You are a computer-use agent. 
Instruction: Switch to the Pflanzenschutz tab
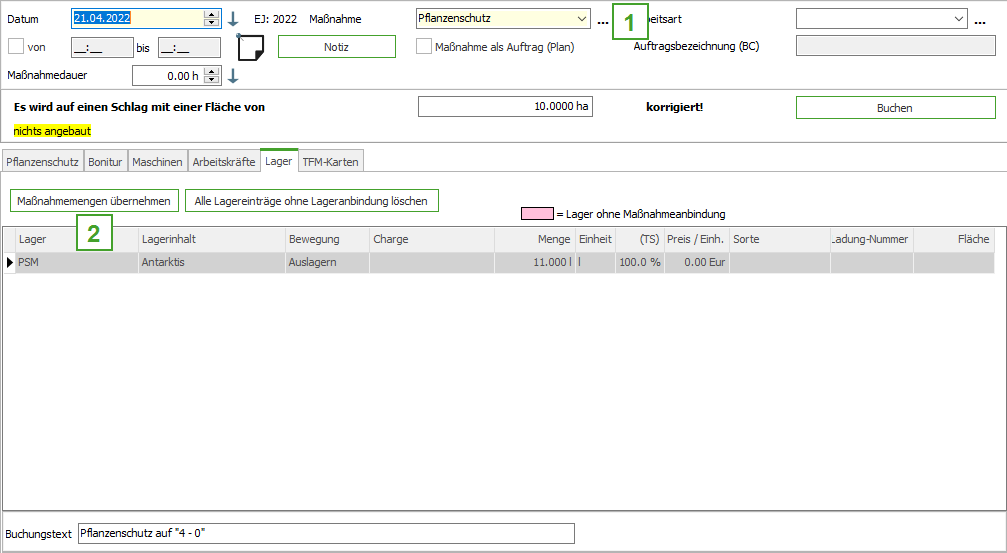pos(42,161)
